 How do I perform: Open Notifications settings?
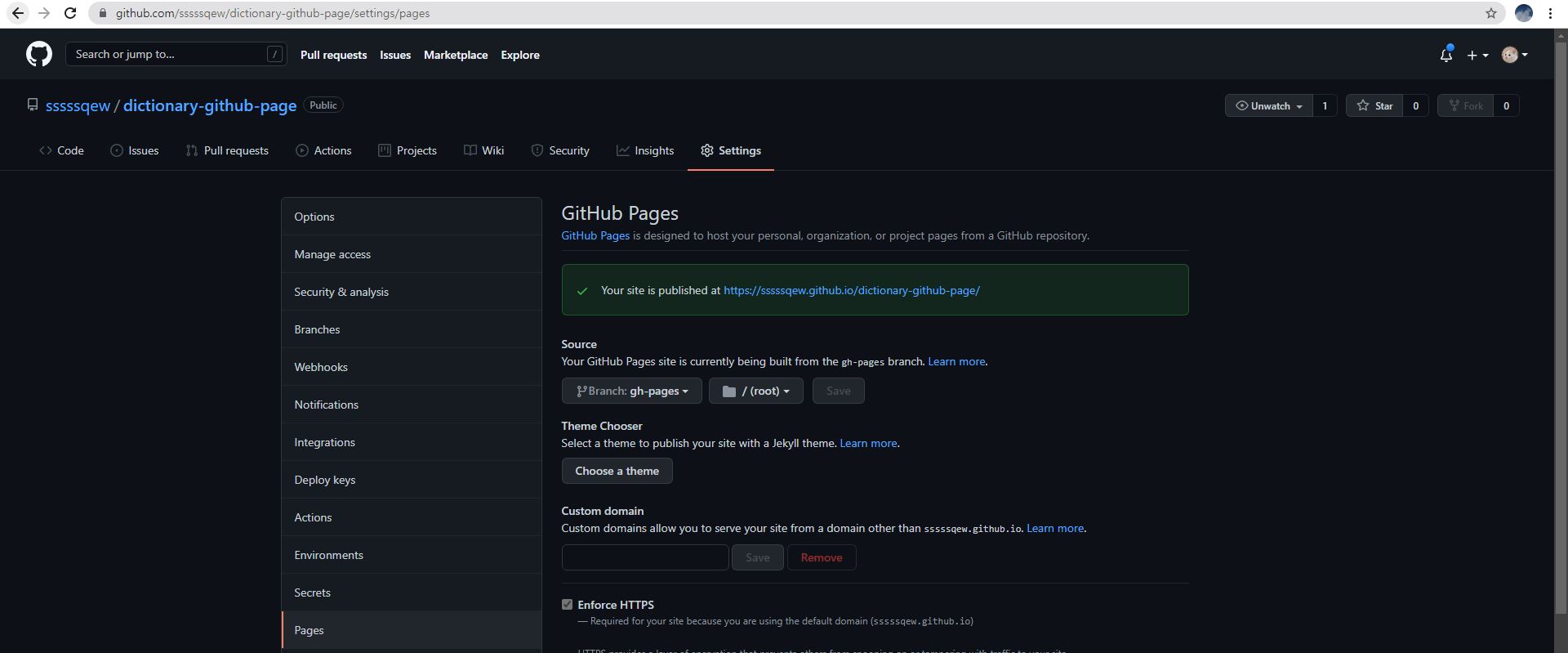click(412, 405)
